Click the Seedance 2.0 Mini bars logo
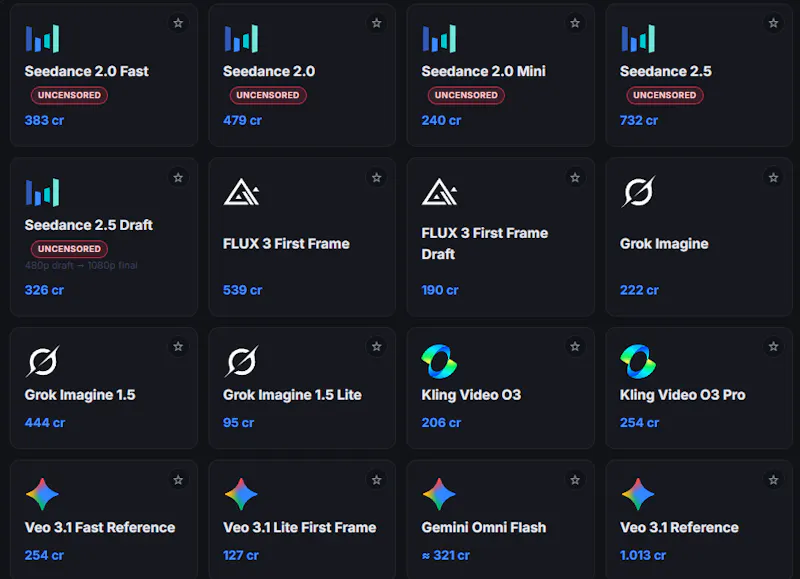This screenshot has width=800, height=579. point(439,38)
